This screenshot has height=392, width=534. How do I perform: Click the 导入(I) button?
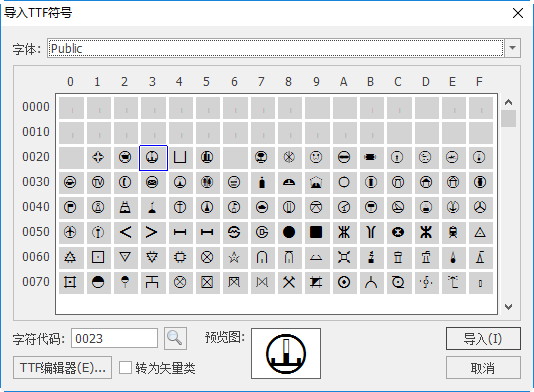[x=483, y=339]
